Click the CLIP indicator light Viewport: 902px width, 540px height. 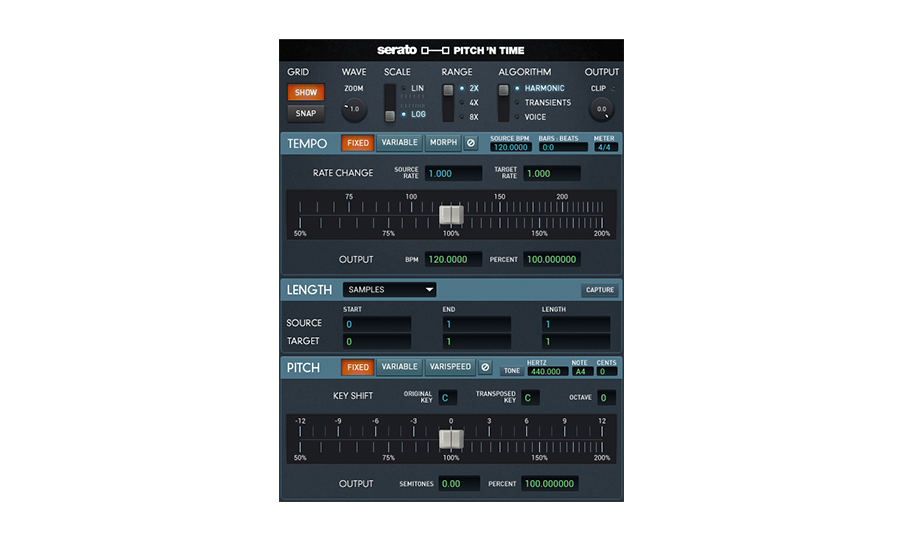(613, 89)
